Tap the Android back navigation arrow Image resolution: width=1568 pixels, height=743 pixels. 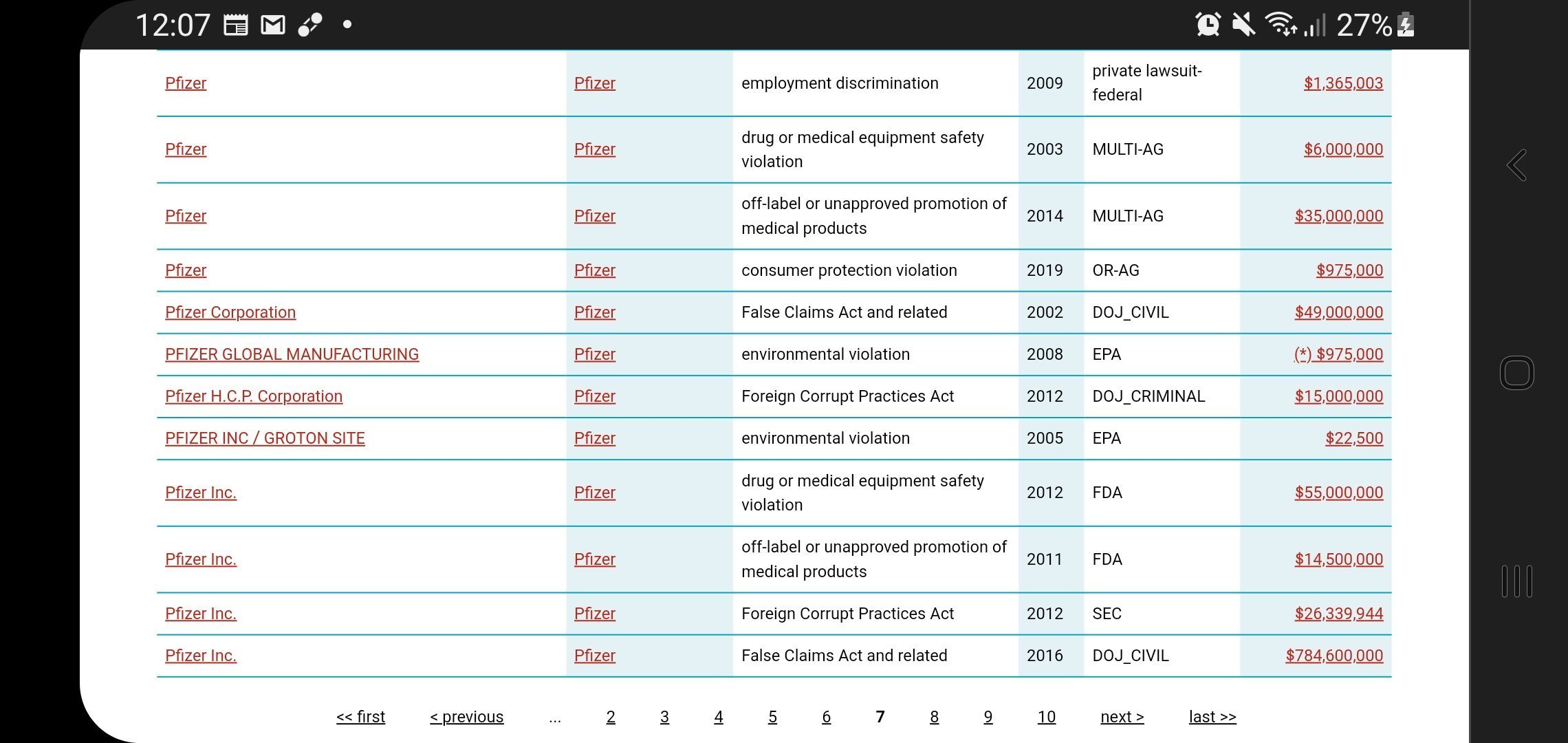pyautogui.click(x=1516, y=165)
